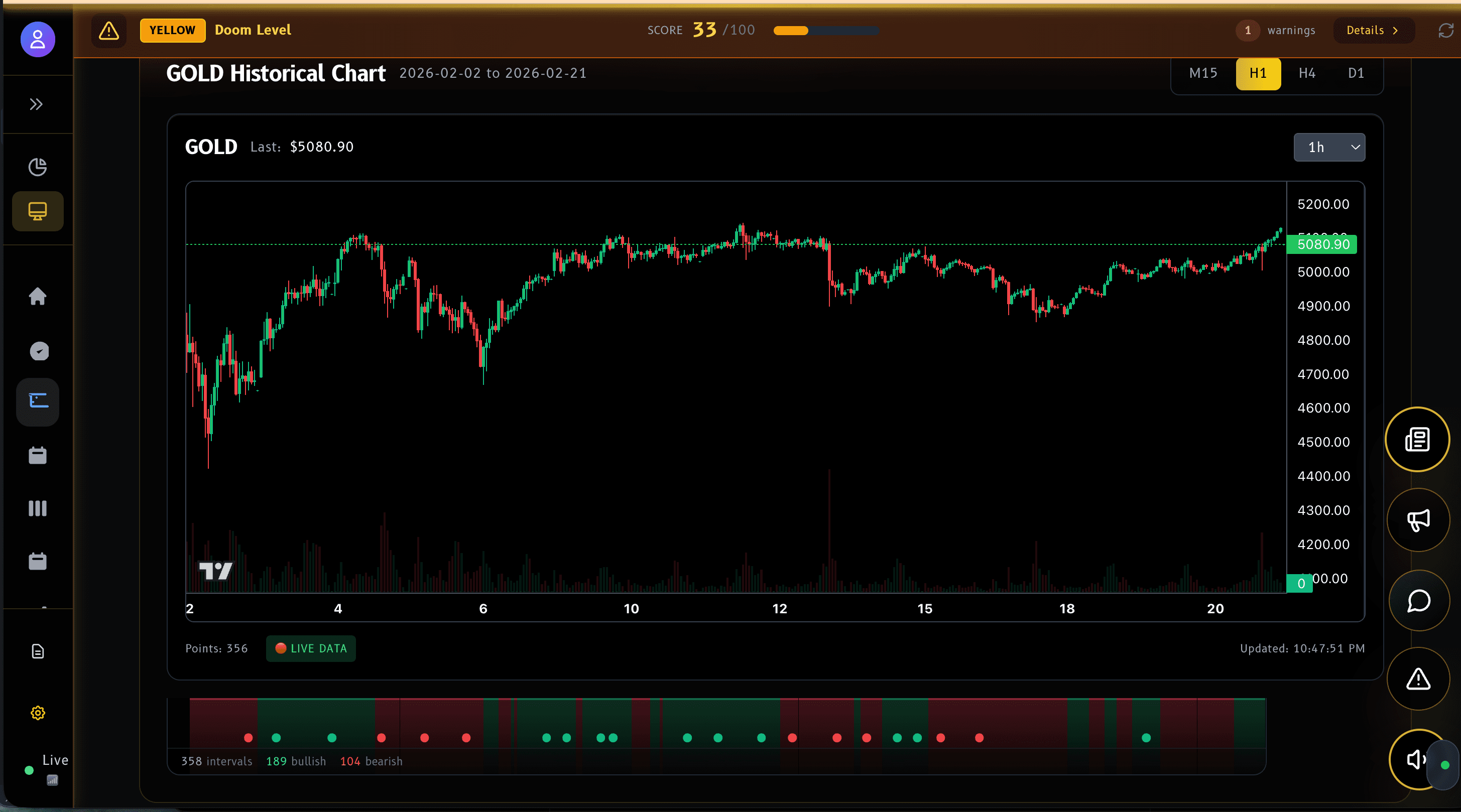Open the analytics pie chart panel
Image resolution: width=1461 pixels, height=812 pixels.
coord(38,167)
